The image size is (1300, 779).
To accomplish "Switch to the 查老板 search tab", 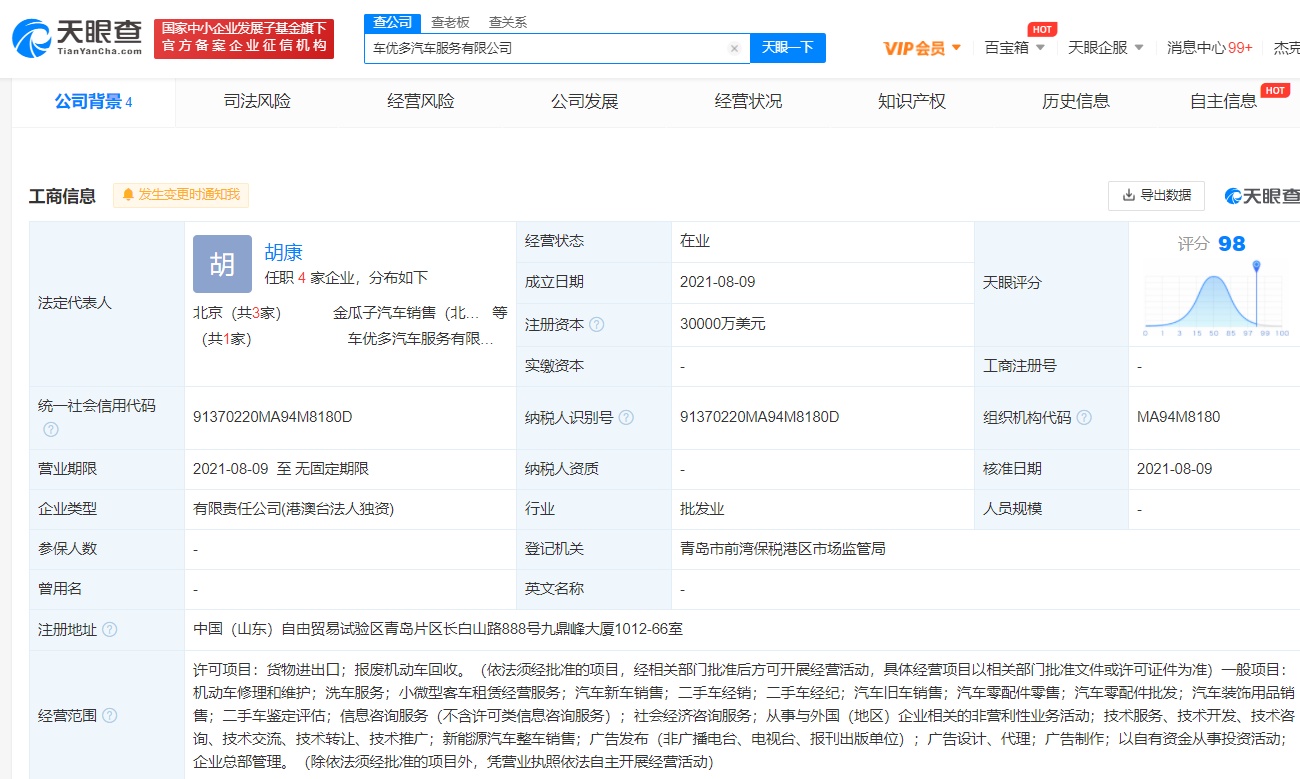I will tap(450, 22).
